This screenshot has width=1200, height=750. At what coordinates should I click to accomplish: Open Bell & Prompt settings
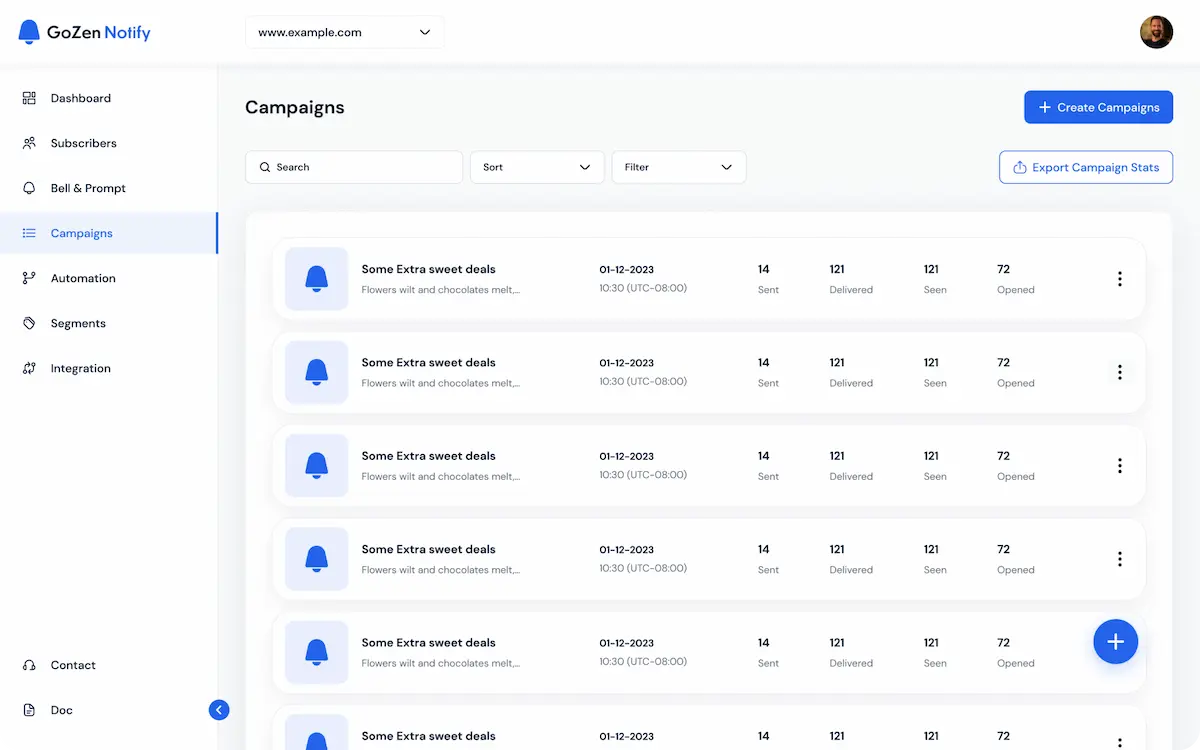pyautogui.click(x=88, y=188)
